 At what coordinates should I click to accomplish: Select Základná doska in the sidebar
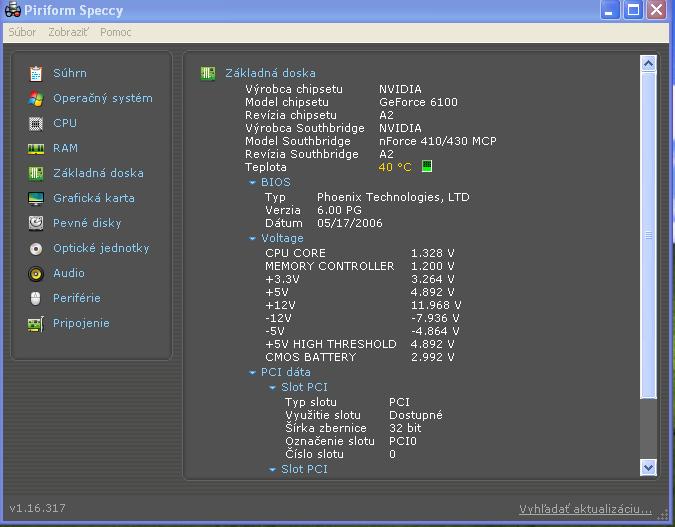(x=98, y=173)
